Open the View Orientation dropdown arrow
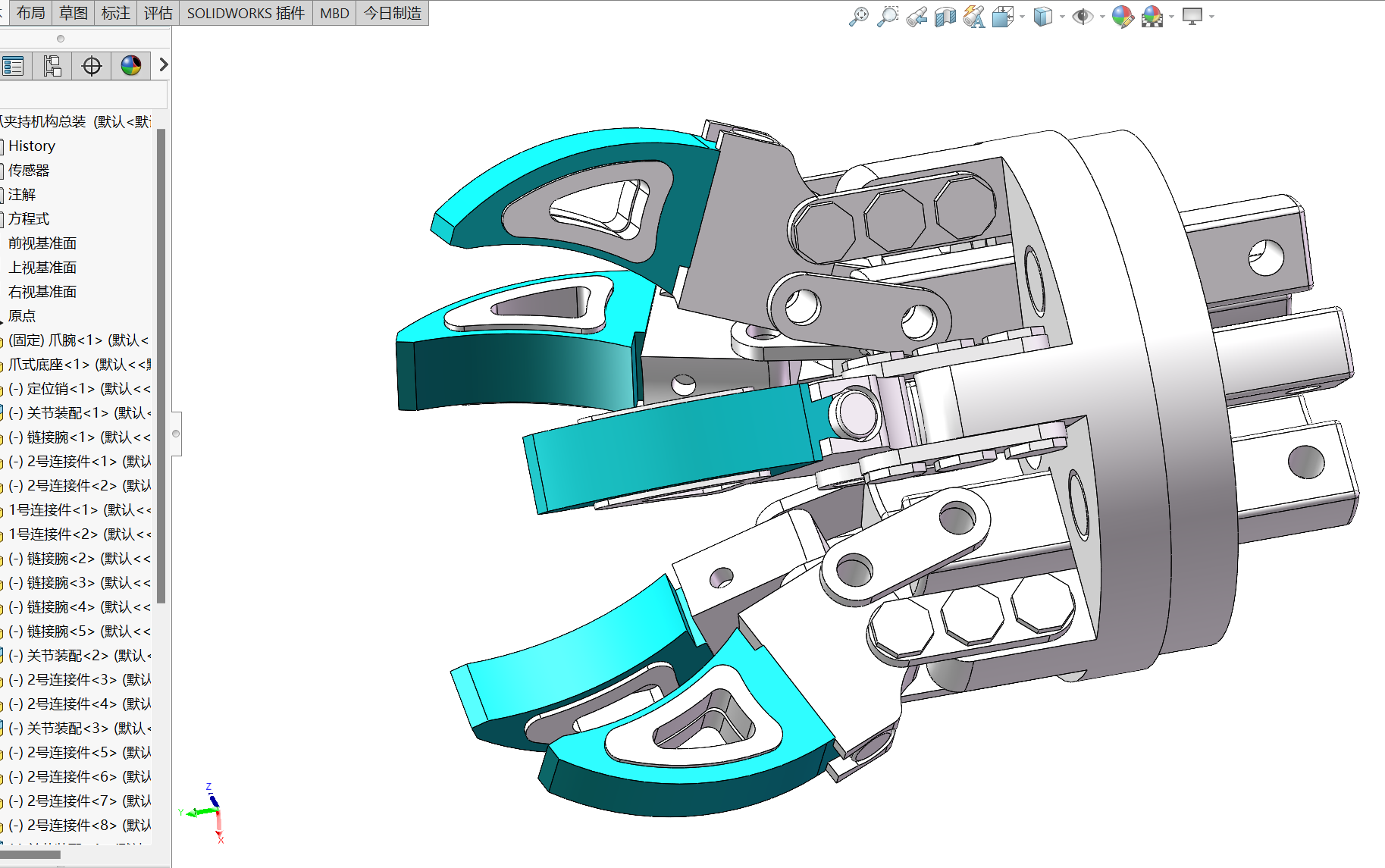 pyautogui.click(x=1021, y=17)
